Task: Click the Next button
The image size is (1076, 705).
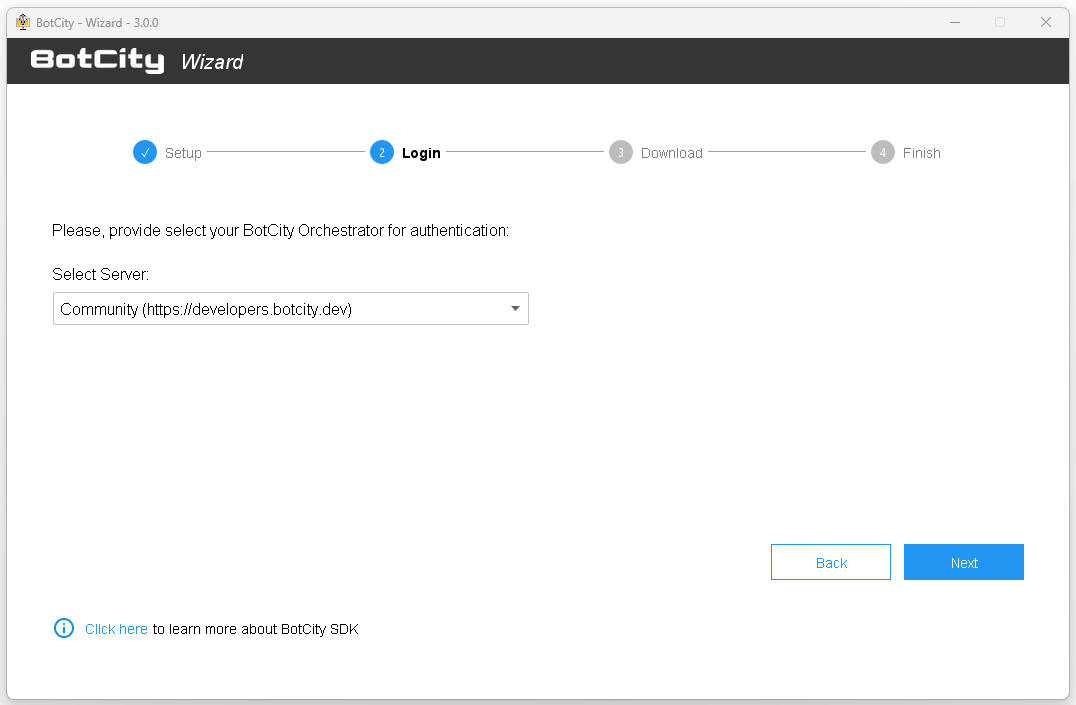Action: 963,562
